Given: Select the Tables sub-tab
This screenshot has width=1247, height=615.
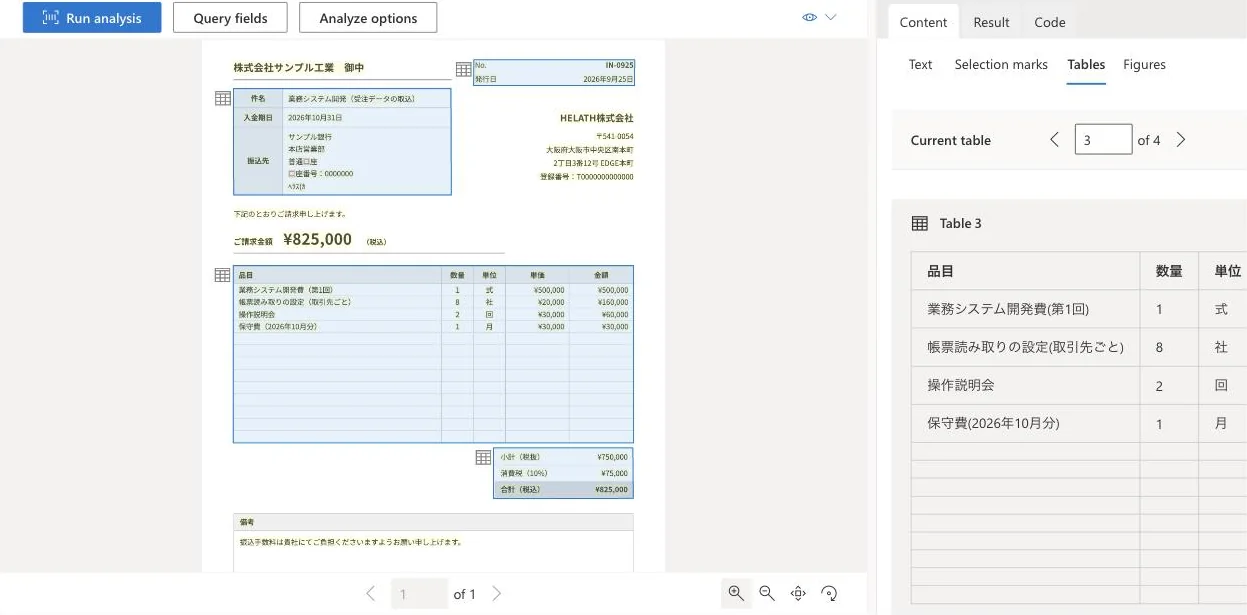Looking at the screenshot, I should point(1086,64).
